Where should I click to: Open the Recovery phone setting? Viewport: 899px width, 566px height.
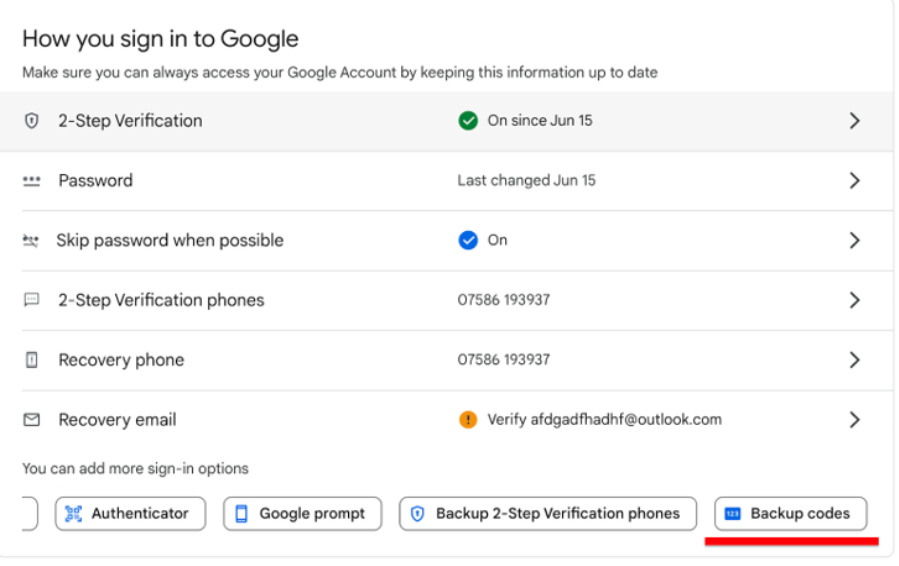point(121,360)
